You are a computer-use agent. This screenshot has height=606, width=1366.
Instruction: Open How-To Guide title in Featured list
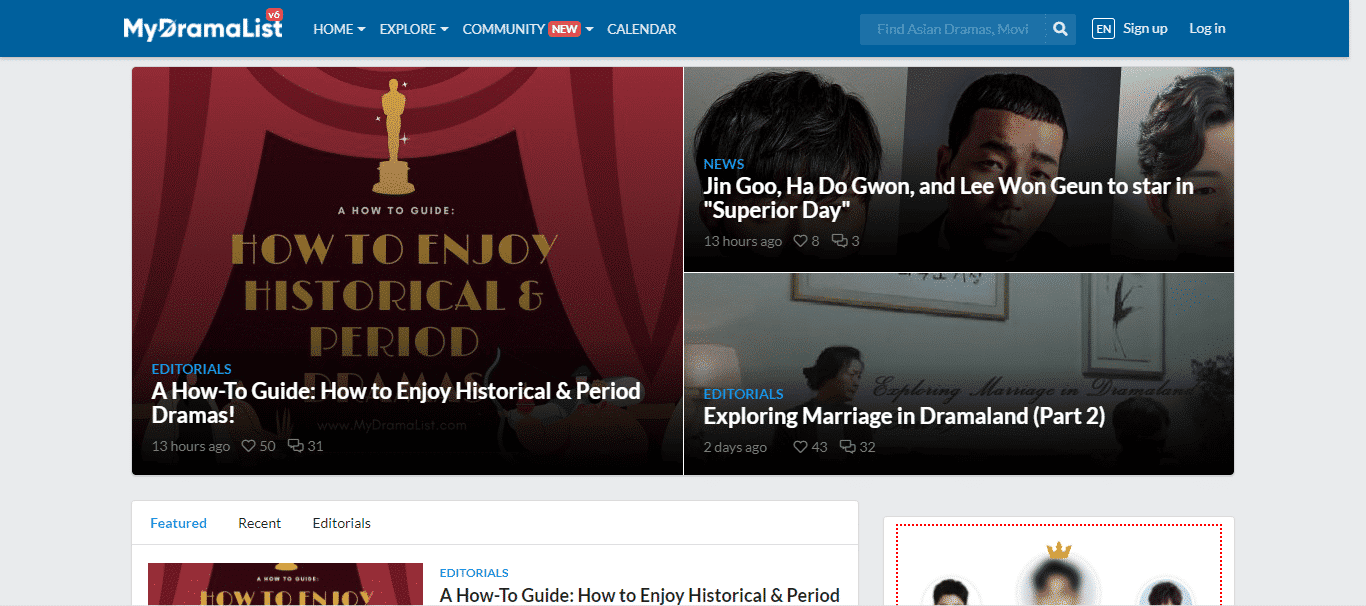(x=639, y=595)
